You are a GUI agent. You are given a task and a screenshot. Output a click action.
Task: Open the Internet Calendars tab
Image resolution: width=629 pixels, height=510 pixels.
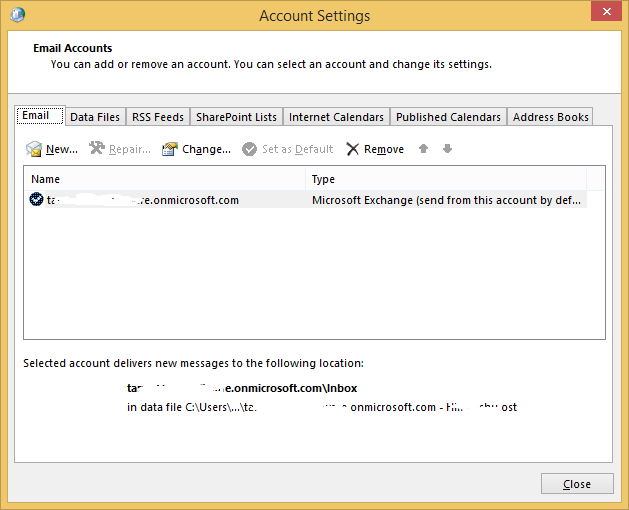tap(336, 117)
